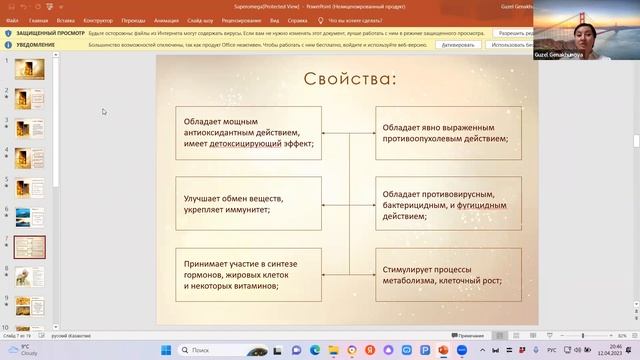Image resolution: width=640 pixels, height=360 pixels.
Task: Select slide 5 thumbnail
Action: point(29,188)
